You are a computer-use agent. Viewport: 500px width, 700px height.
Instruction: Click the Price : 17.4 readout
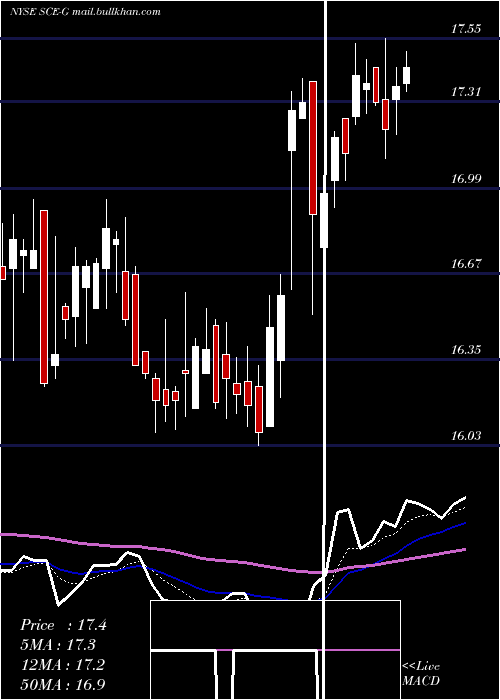click(x=63, y=625)
